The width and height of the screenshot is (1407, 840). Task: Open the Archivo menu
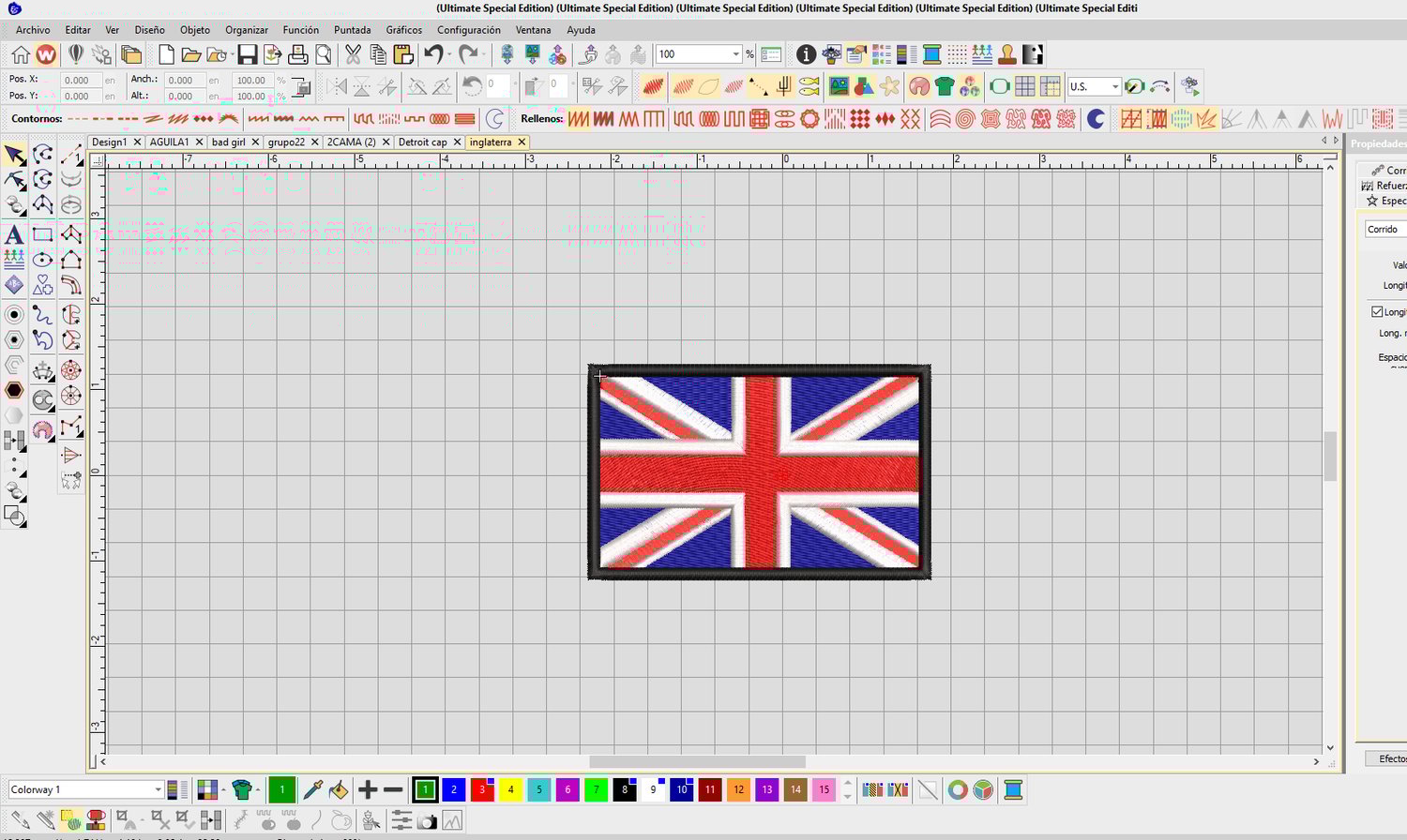[33, 30]
